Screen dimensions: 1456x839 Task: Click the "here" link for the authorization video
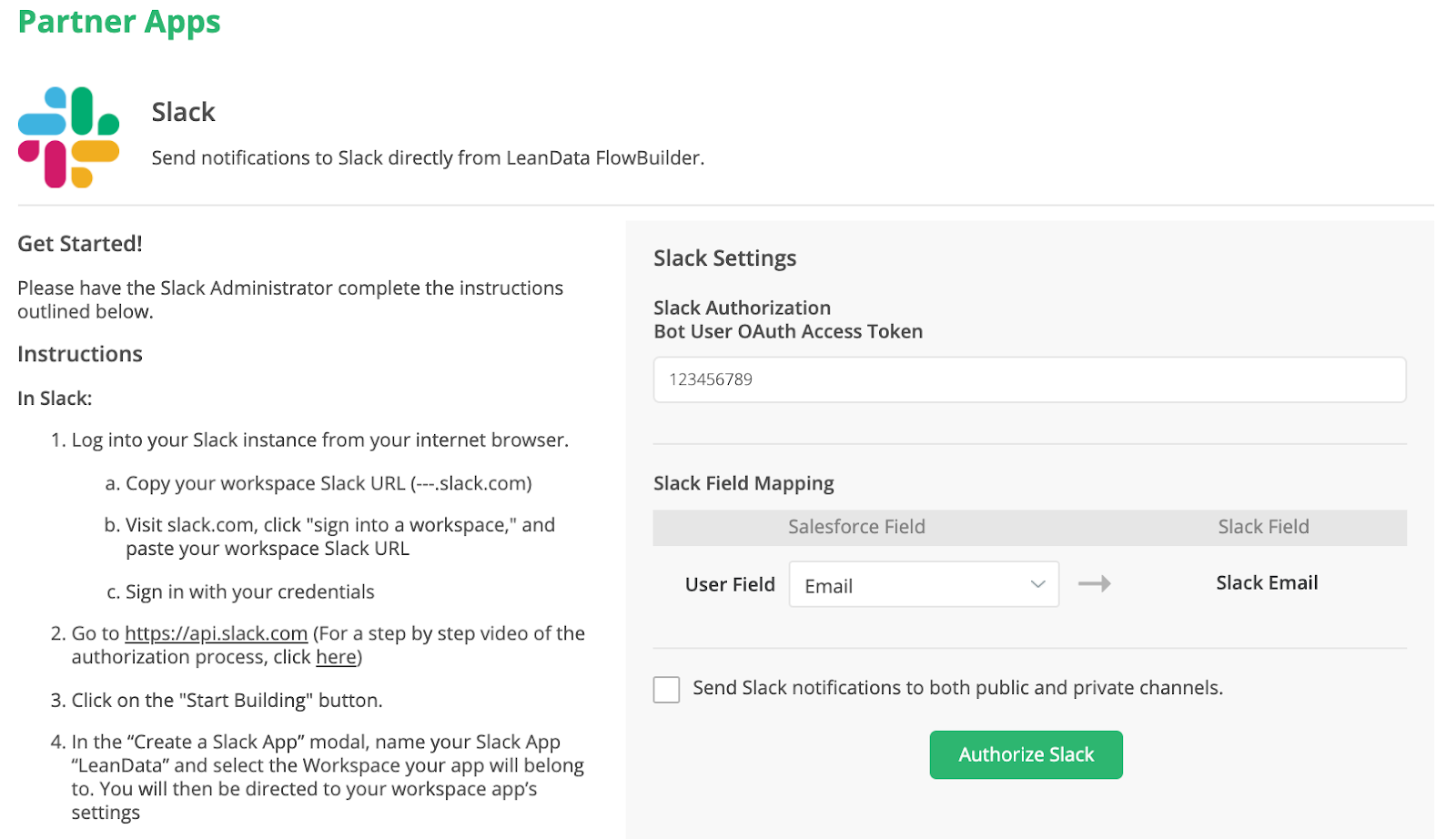point(335,657)
